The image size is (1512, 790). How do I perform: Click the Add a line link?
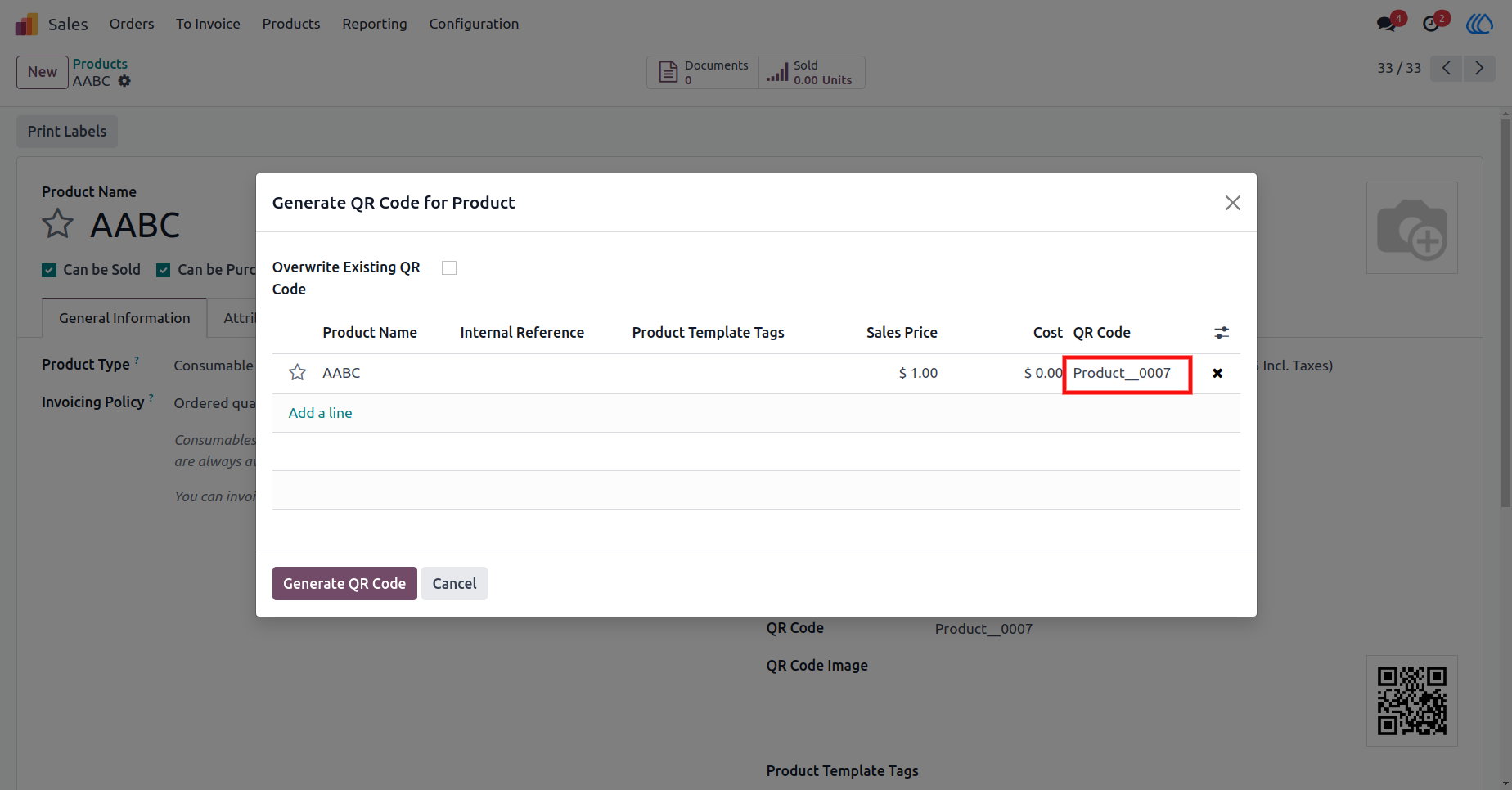[x=320, y=413]
